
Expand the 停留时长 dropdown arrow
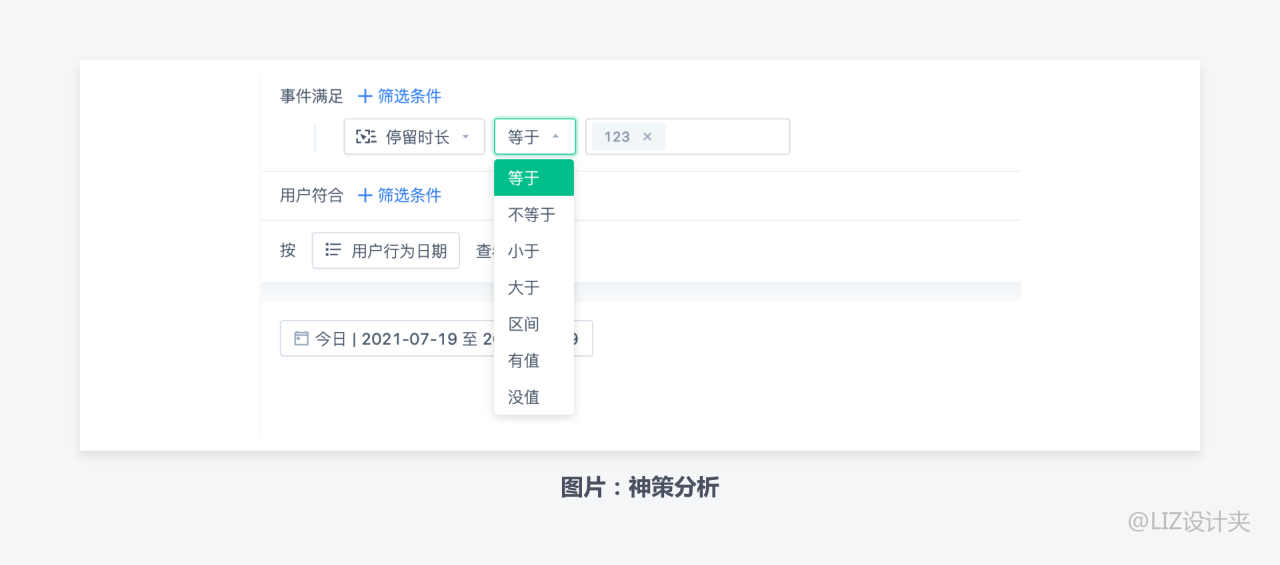coord(466,137)
